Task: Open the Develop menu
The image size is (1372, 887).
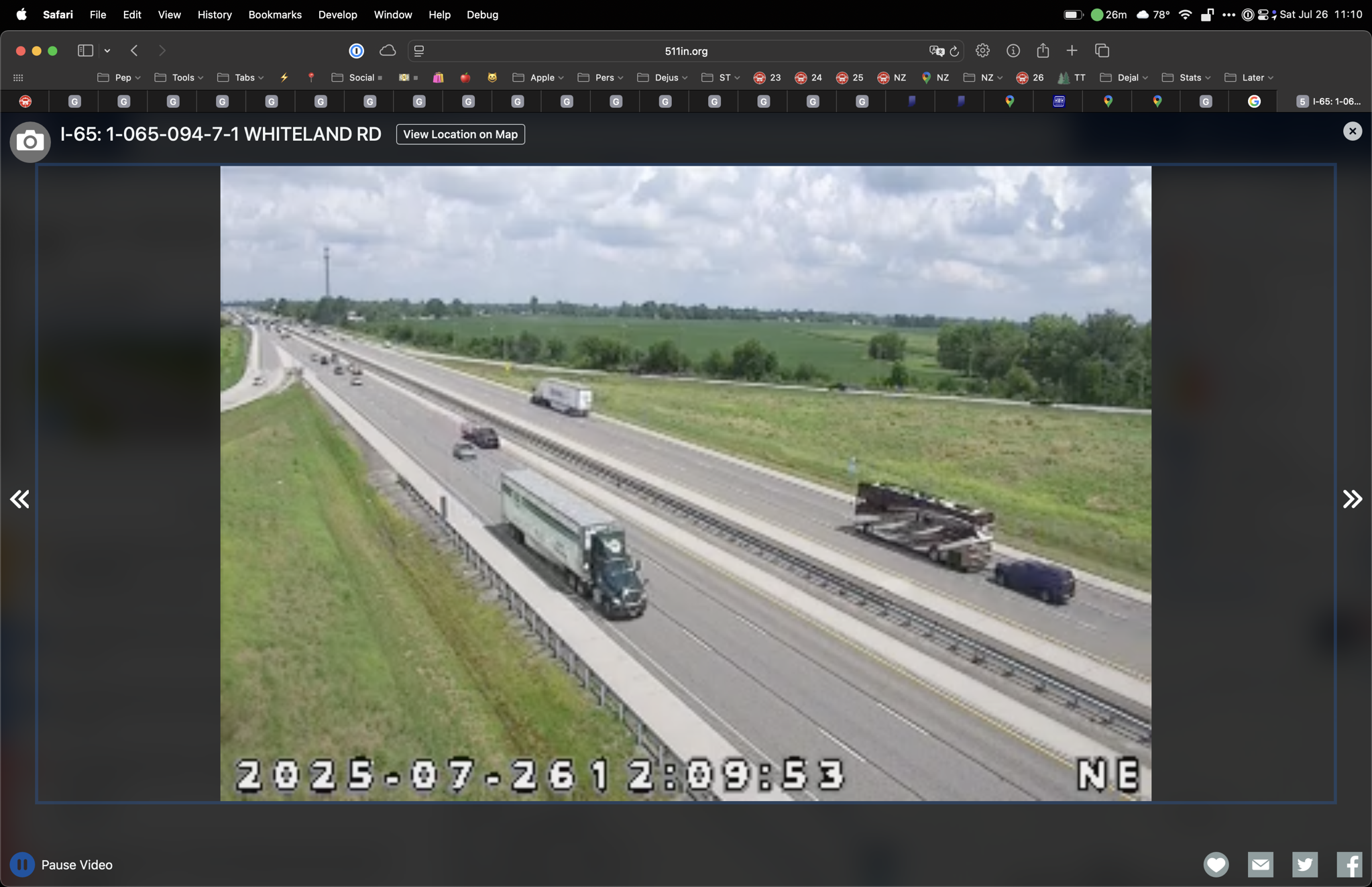Action: coord(337,15)
